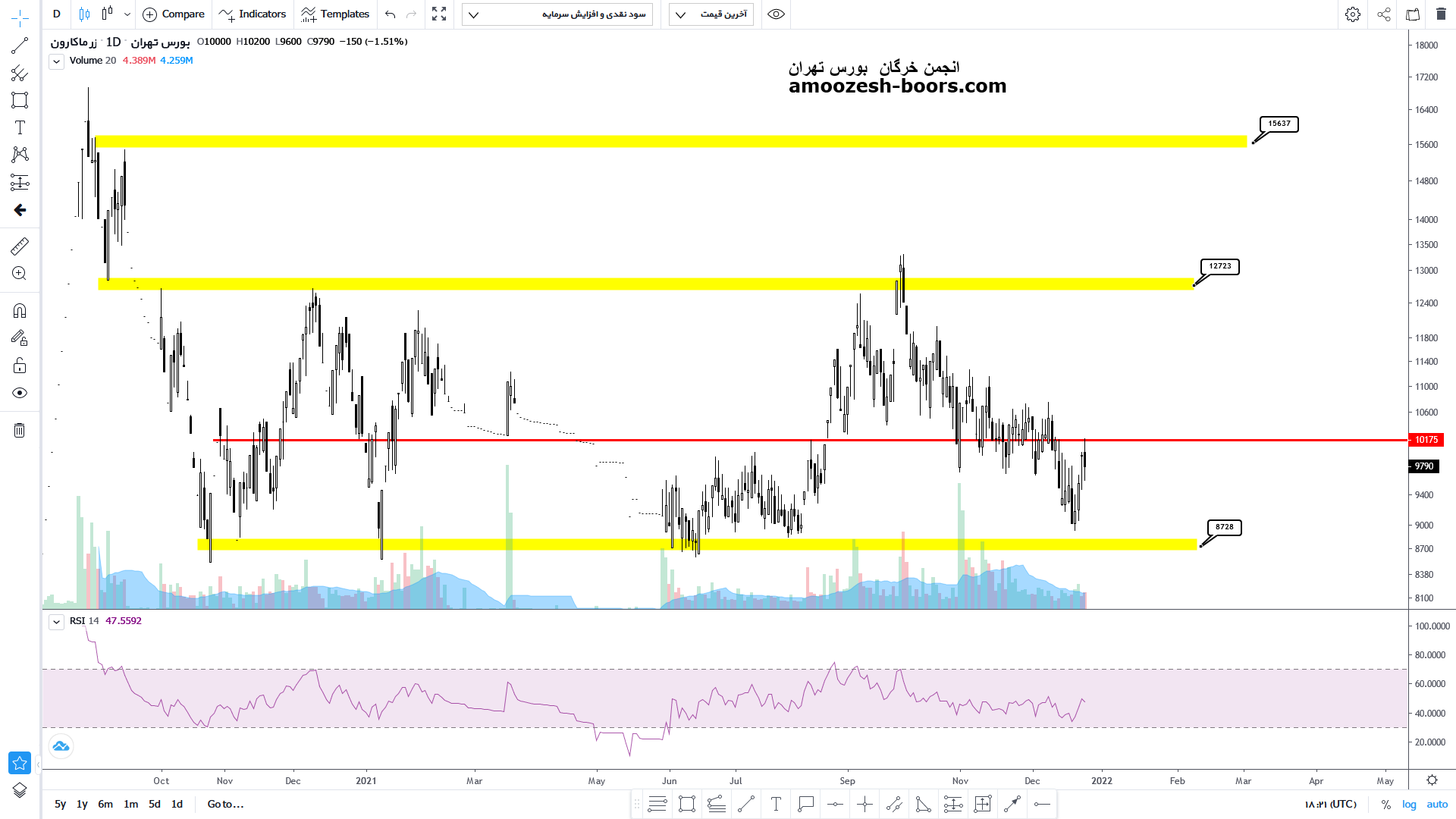Image resolution: width=1456 pixels, height=819 pixels.
Task: Open chart style dropdown arrow
Action: [127, 14]
